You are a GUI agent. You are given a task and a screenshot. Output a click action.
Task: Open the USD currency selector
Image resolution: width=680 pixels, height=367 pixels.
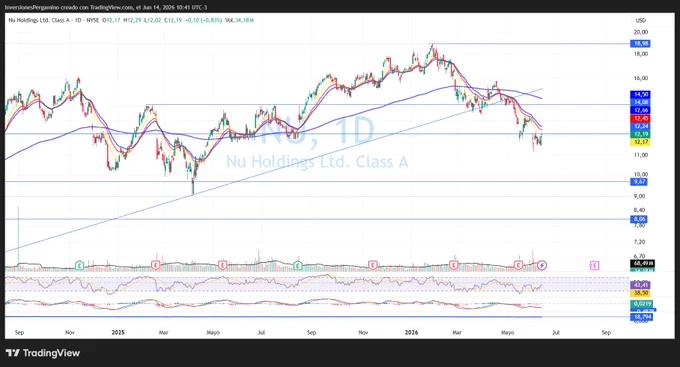pyautogui.click(x=641, y=20)
